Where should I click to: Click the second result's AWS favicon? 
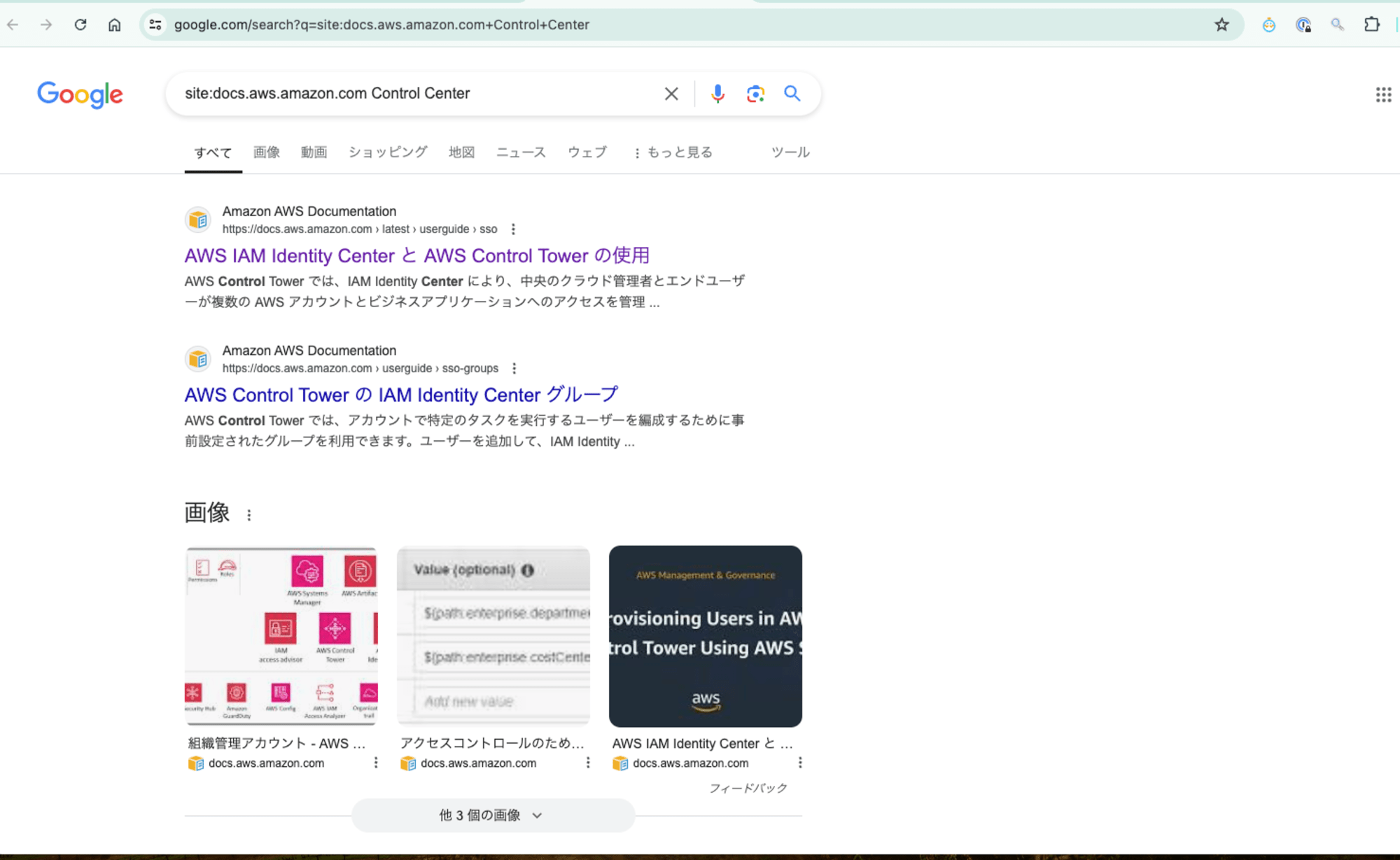pos(198,359)
